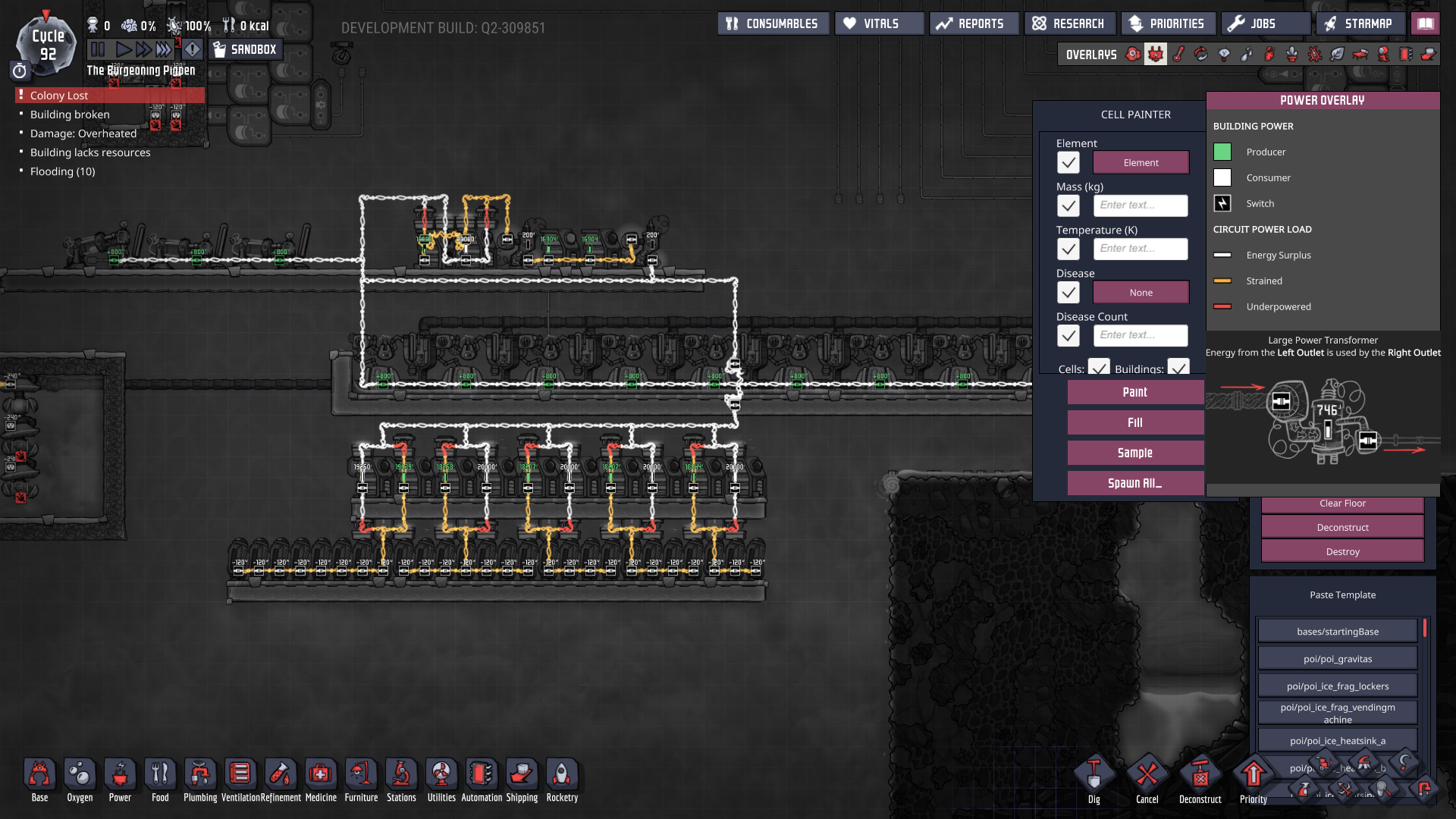Select the Temperature overlay thermometer icon

coord(1178,55)
